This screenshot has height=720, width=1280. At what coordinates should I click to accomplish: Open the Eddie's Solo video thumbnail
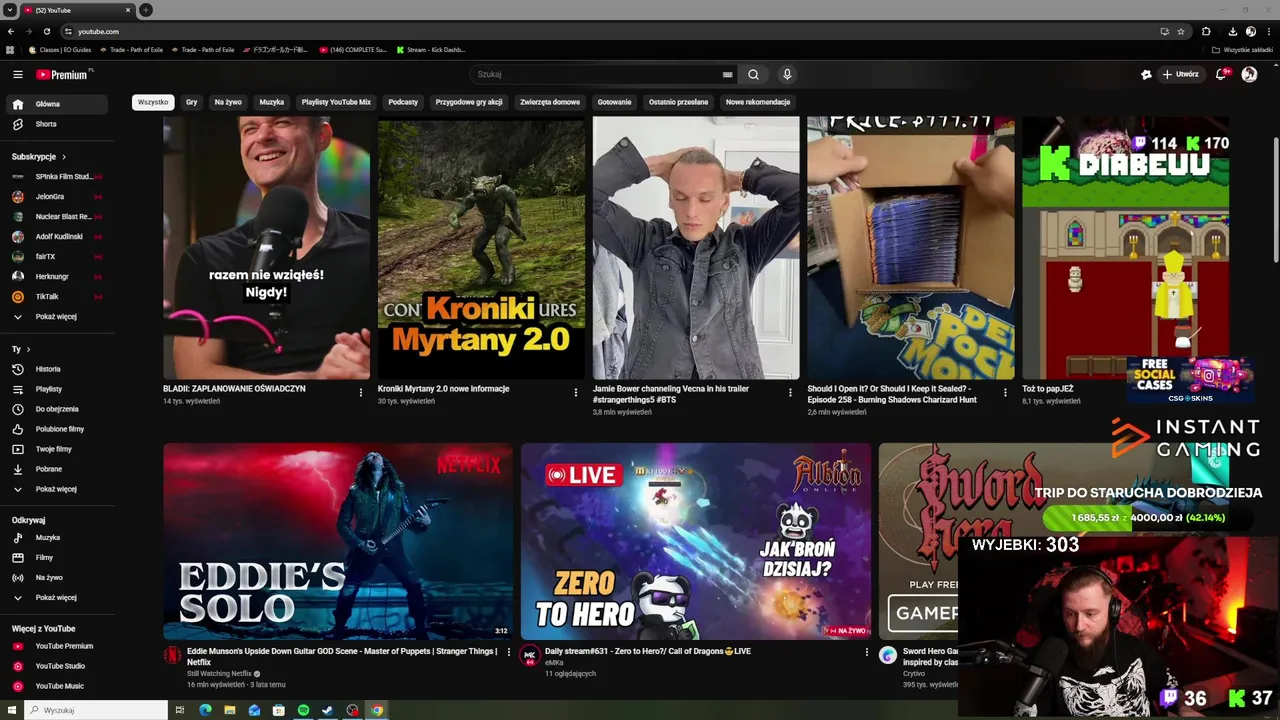click(x=338, y=541)
